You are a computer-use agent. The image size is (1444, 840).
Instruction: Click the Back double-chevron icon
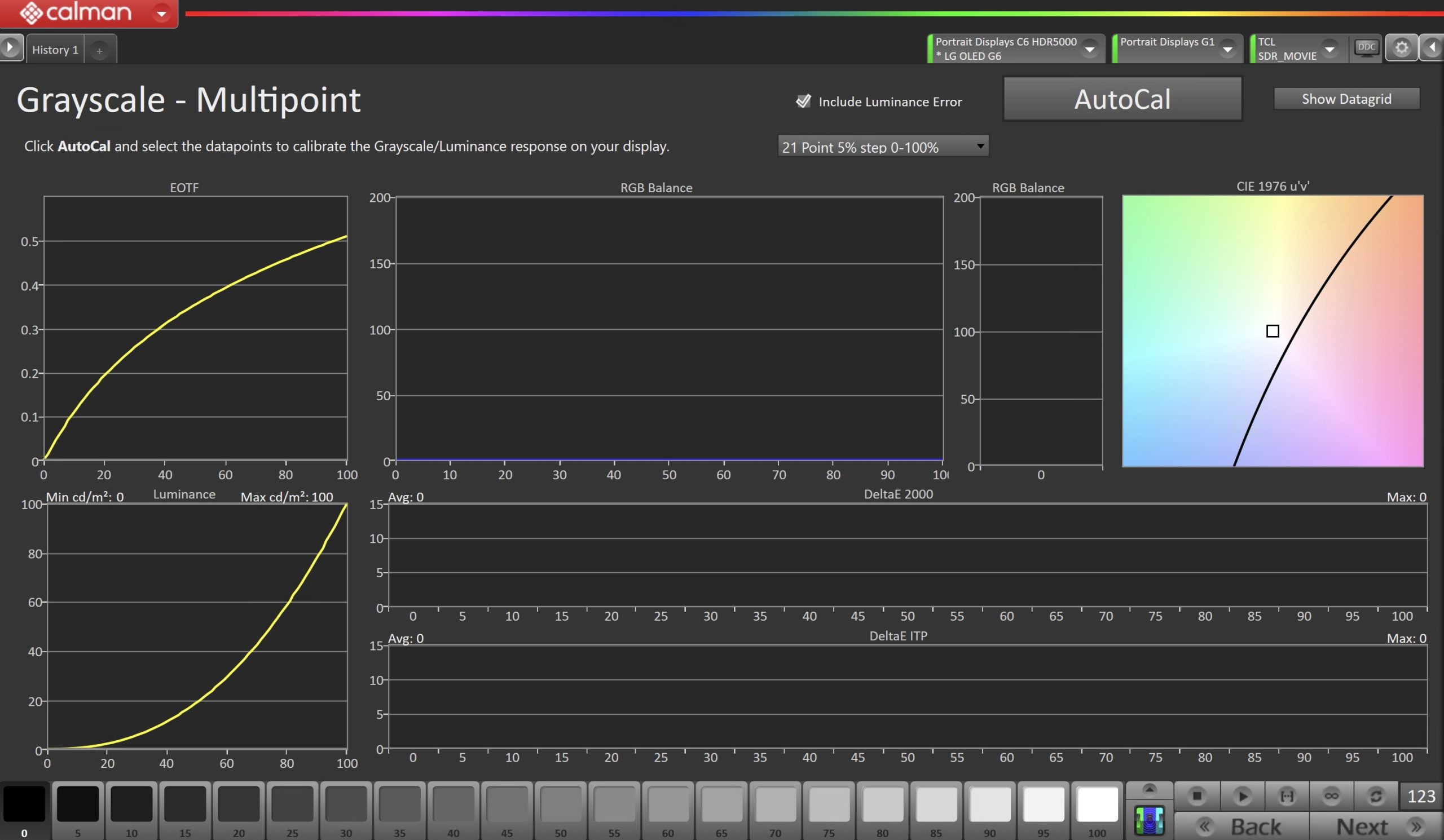(x=1204, y=826)
